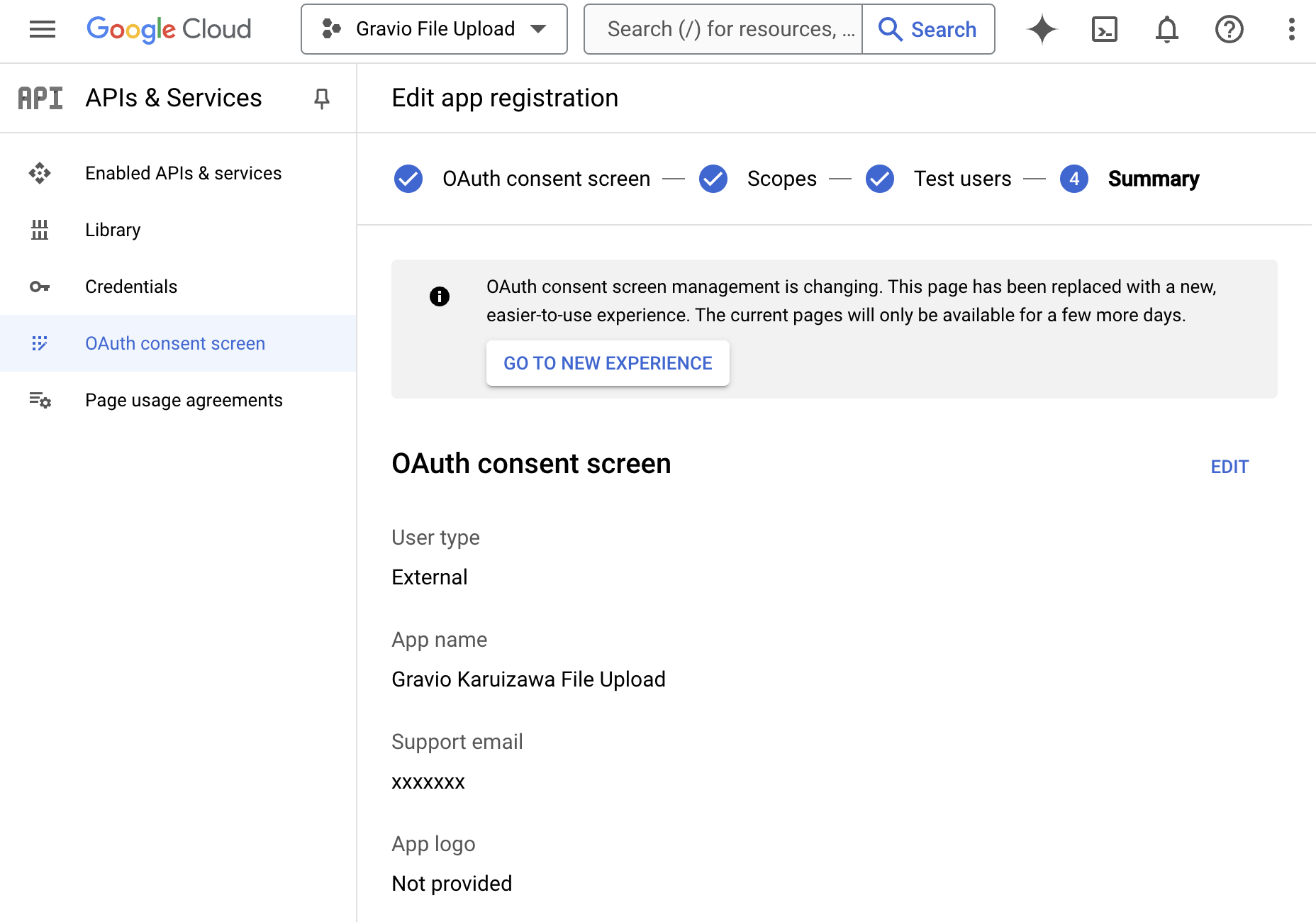Select OAuth consent screen in sidebar

178,343
